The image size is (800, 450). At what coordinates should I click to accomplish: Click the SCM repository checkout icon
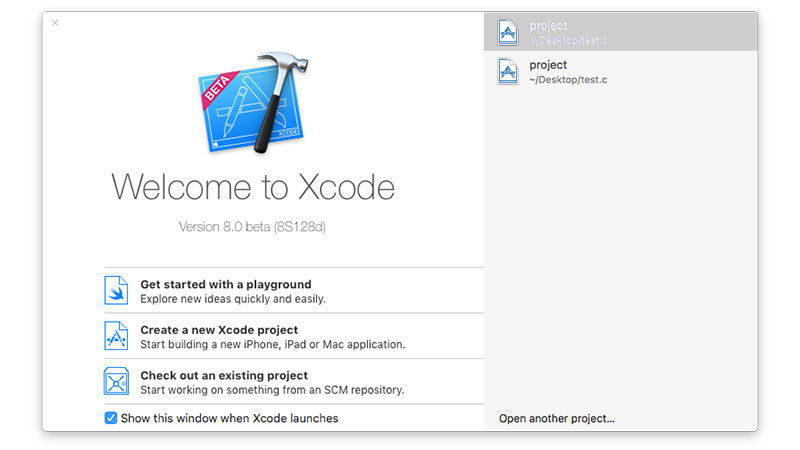(x=116, y=381)
